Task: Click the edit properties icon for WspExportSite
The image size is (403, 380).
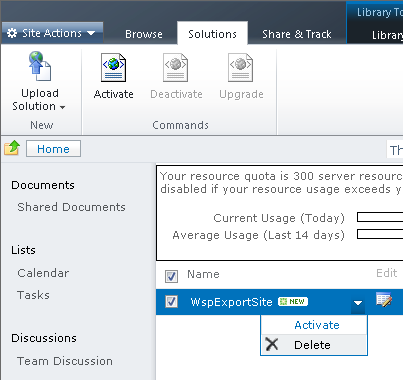Action: [384, 300]
